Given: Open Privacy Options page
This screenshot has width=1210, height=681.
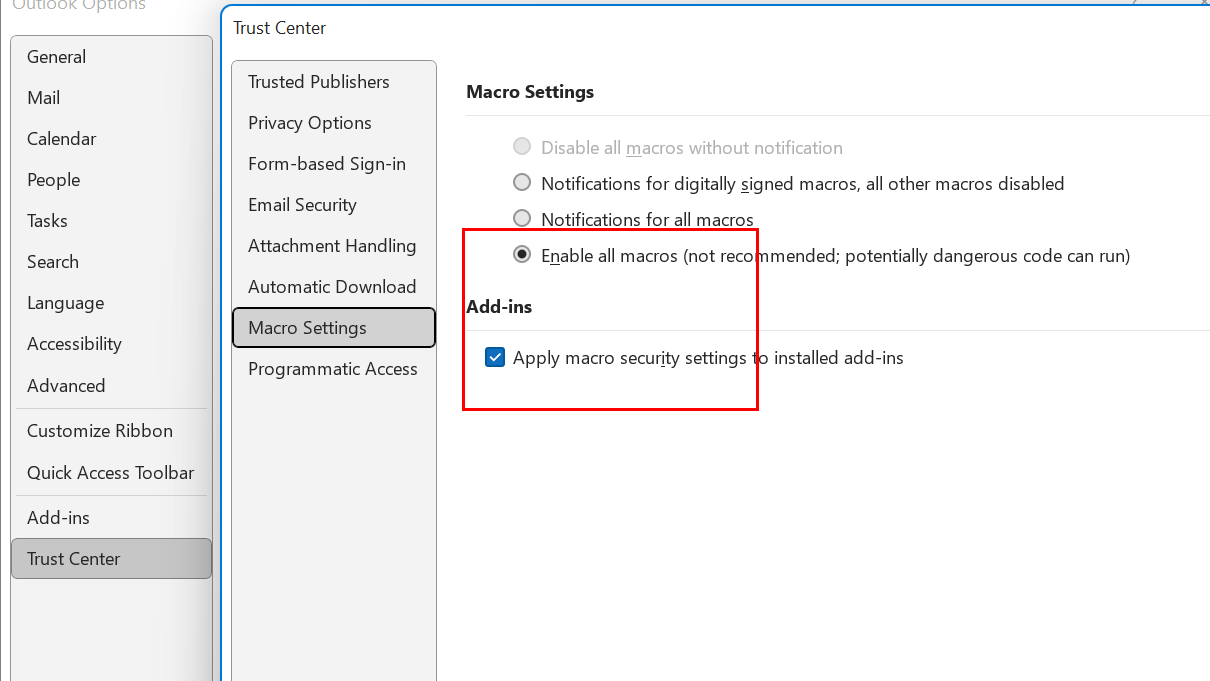Looking at the screenshot, I should (x=309, y=122).
